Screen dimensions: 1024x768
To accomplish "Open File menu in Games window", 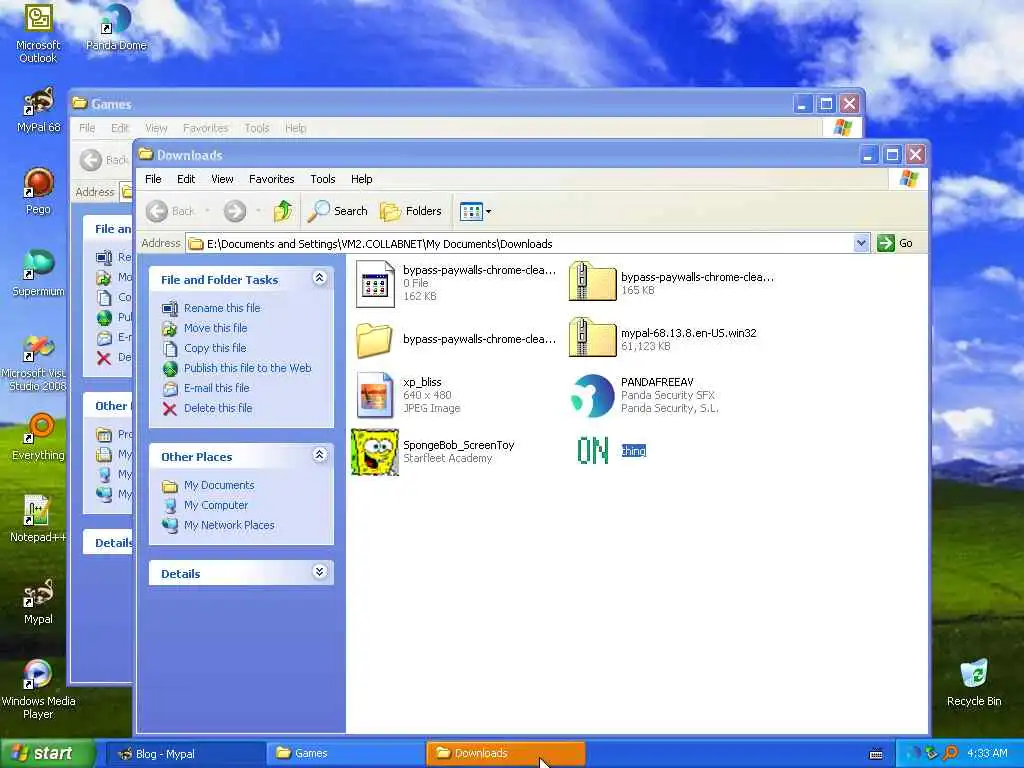I will pyautogui.click(x=87, y=128).
